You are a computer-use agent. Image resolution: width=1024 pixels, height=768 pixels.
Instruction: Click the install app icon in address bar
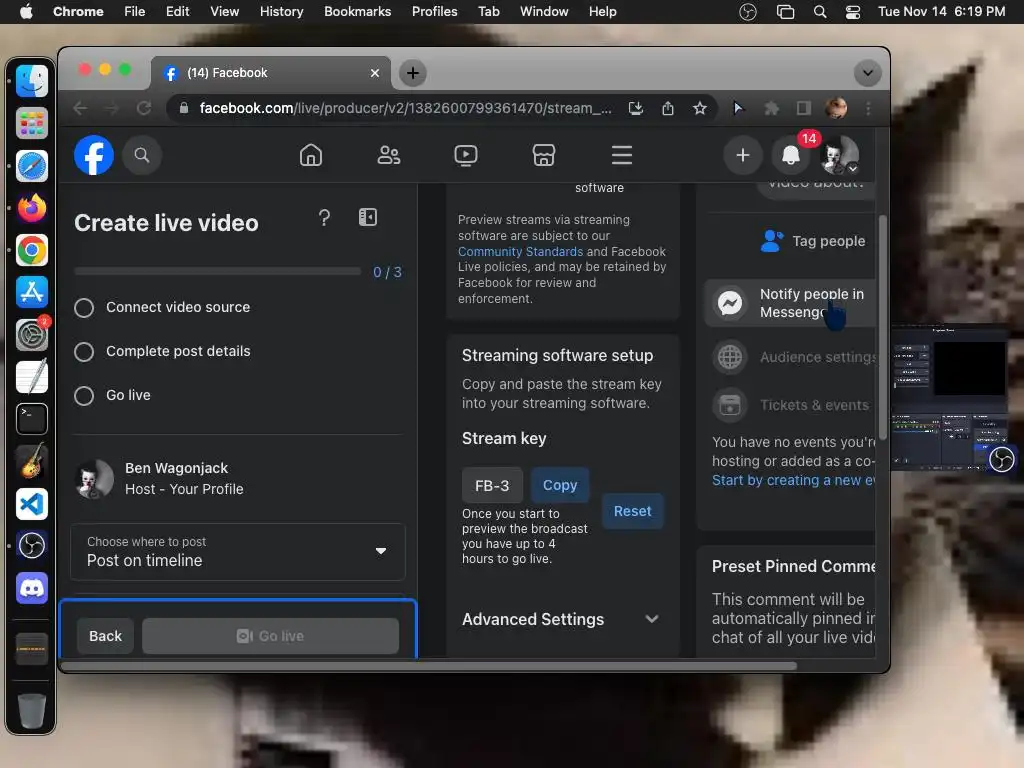tap(635, 108)
